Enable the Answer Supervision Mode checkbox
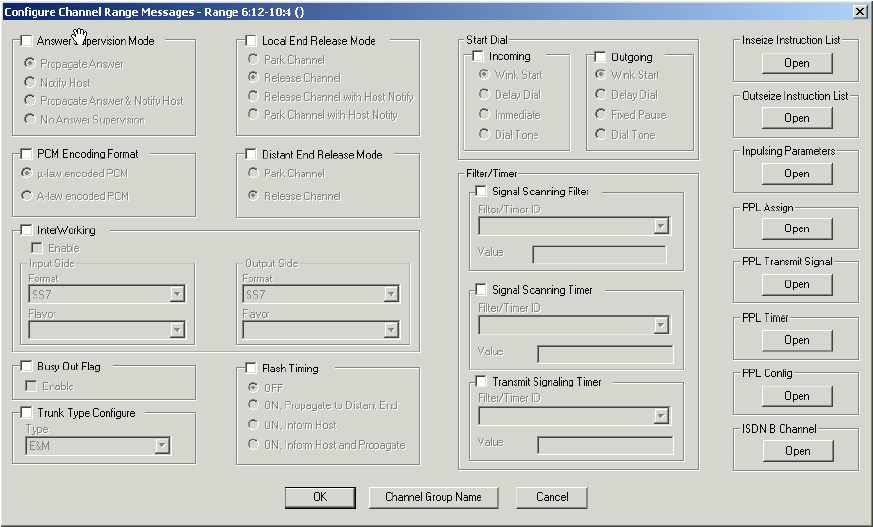The width and height of the screenshot is (873, 527). (x=26, y=42)
